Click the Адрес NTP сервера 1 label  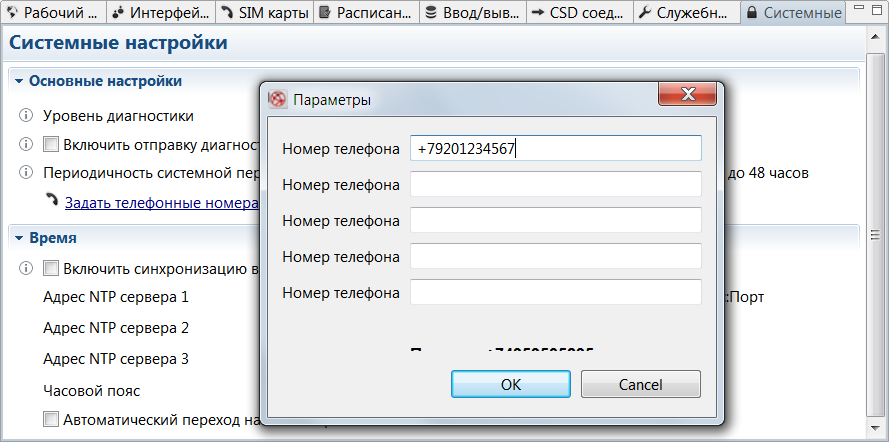(x=116, y=296)
